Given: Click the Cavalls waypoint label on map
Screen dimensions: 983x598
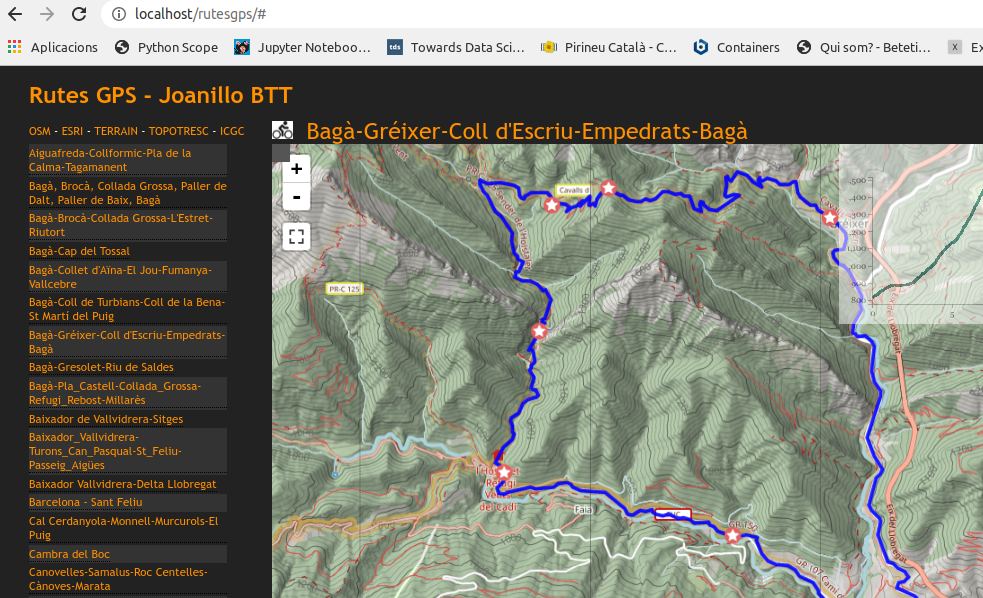Looking at the screenshot, I should pyautogui.click(x=573, y=190).
